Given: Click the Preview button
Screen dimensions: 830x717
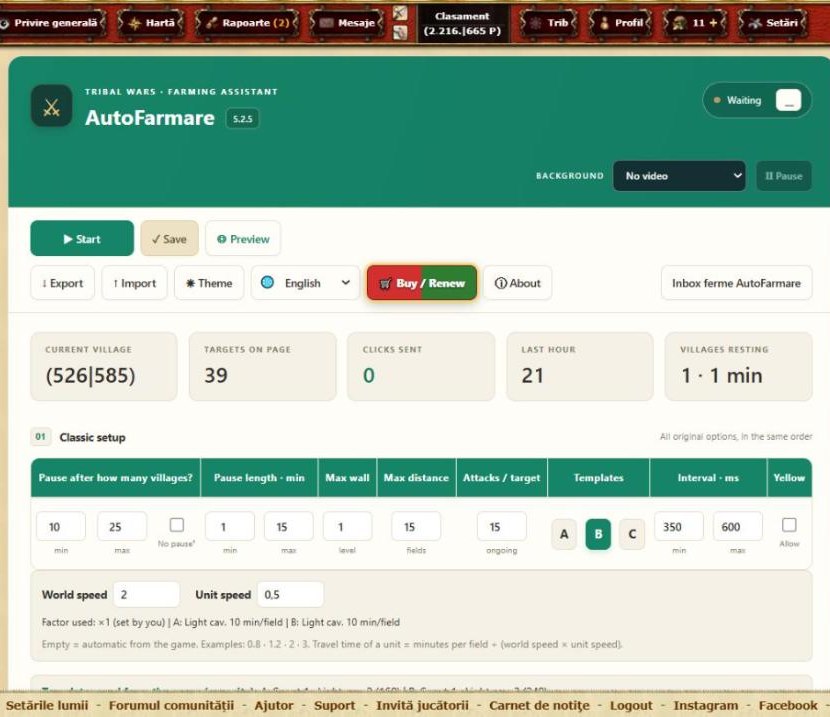Looking at the screenshot, I should point(243,239).
